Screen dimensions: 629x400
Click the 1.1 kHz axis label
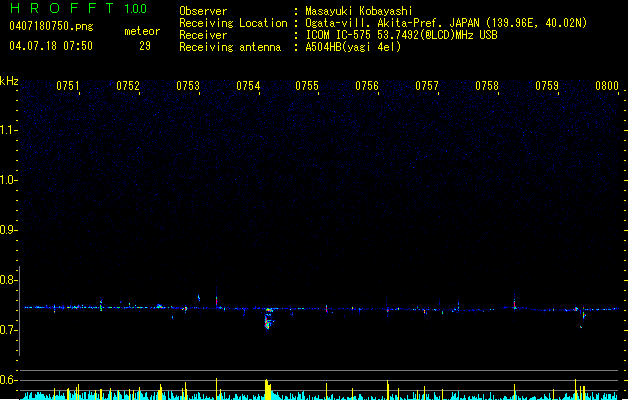(x=9, y=130)
